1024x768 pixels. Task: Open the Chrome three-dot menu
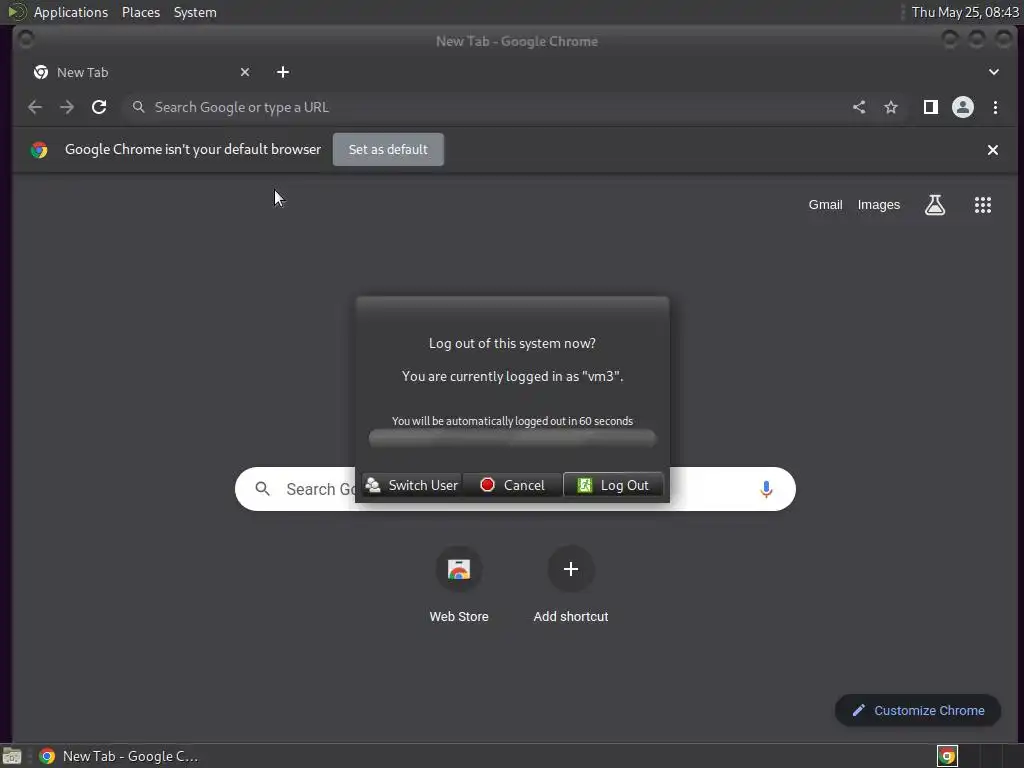tap(995, 107)
